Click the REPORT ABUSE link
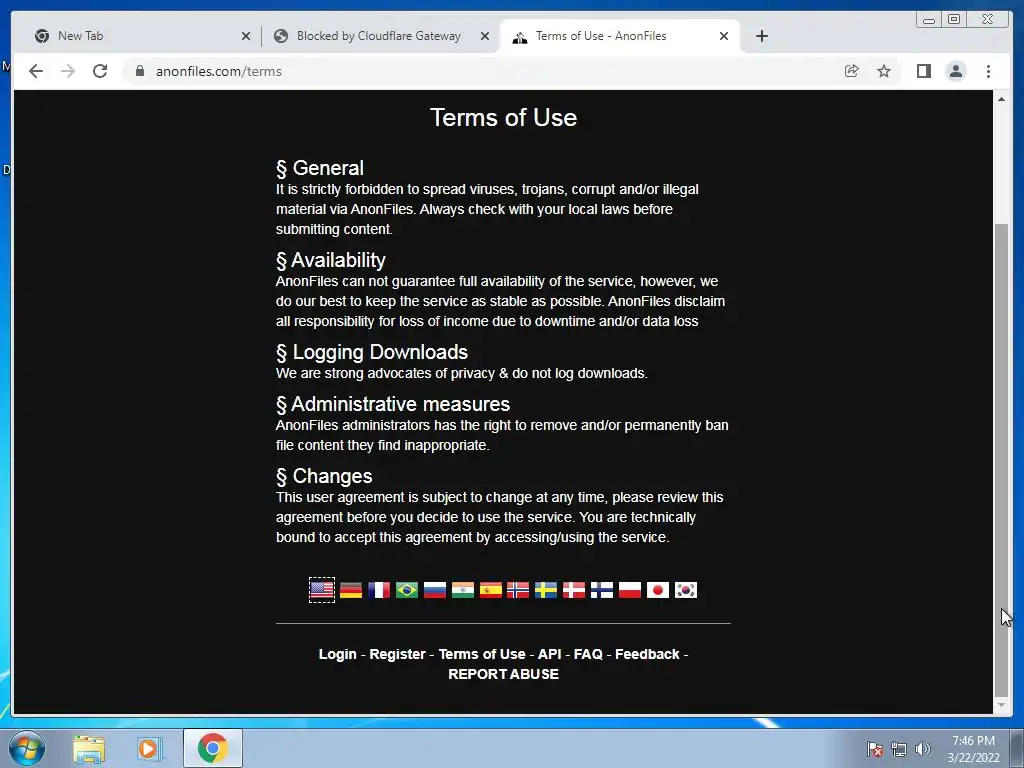Image resolution: width=1024 pixels, height=768 pixels. point(504,674)
